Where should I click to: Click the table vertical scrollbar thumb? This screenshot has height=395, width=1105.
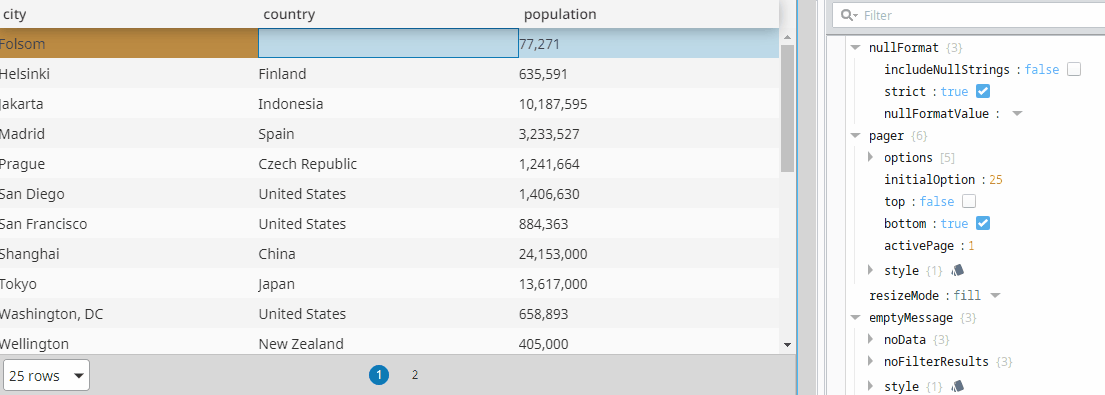(787, 108)
